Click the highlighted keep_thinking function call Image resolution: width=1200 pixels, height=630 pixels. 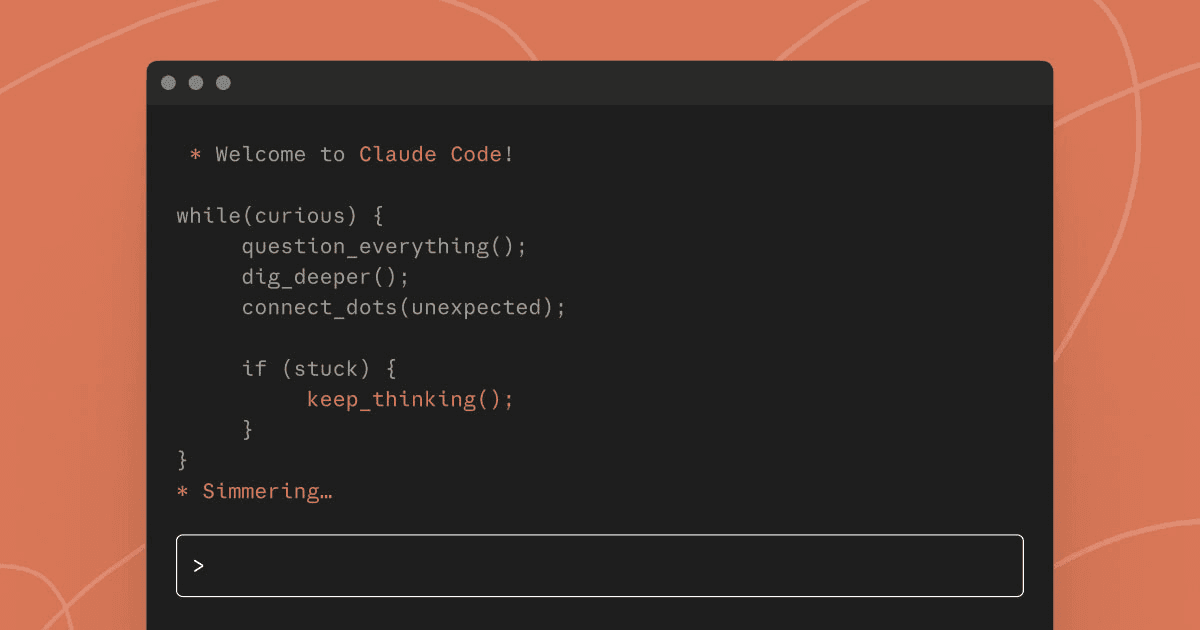click(410, 399)
